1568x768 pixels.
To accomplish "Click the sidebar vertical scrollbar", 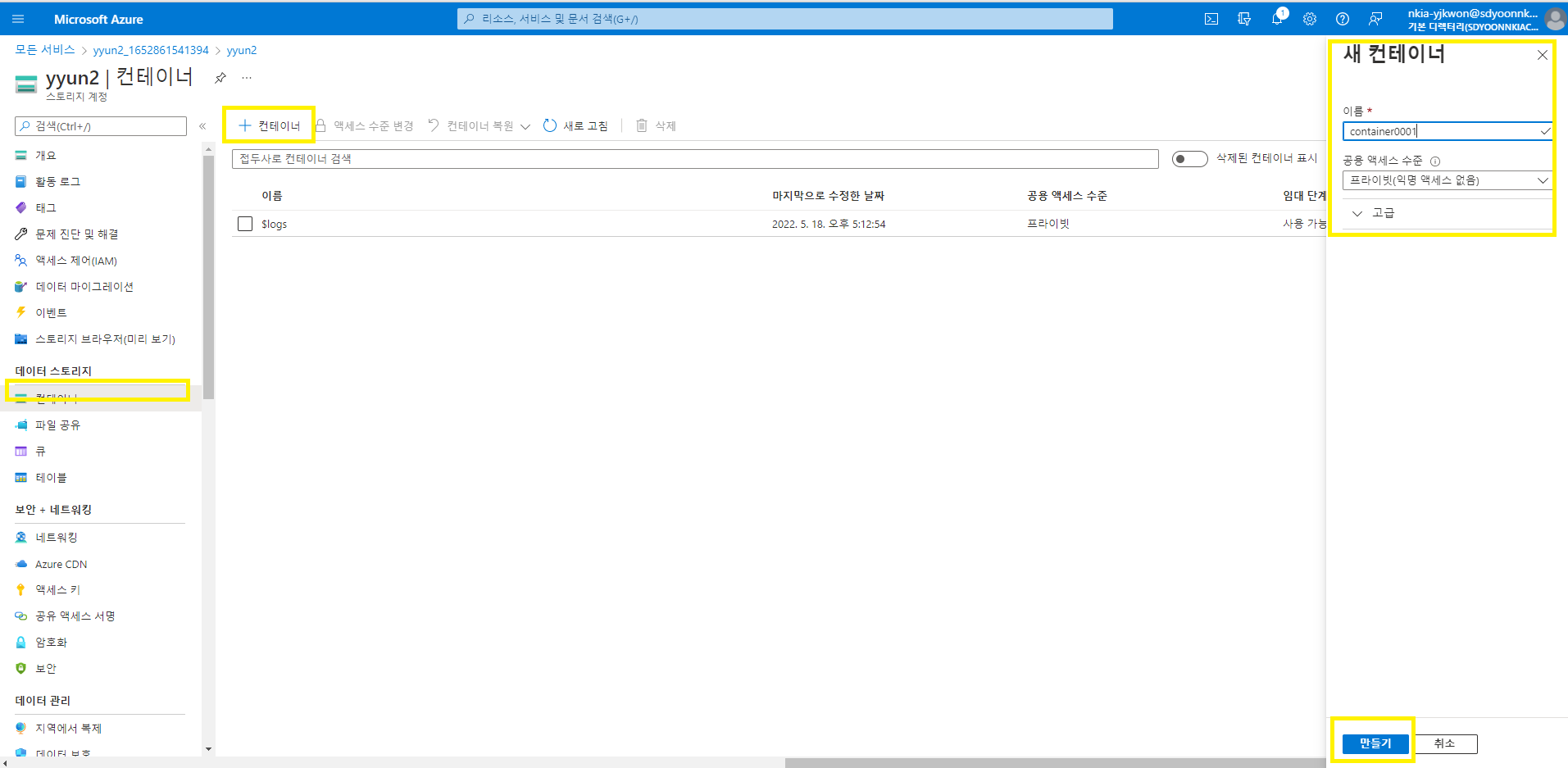I will [x=208, y=276].
